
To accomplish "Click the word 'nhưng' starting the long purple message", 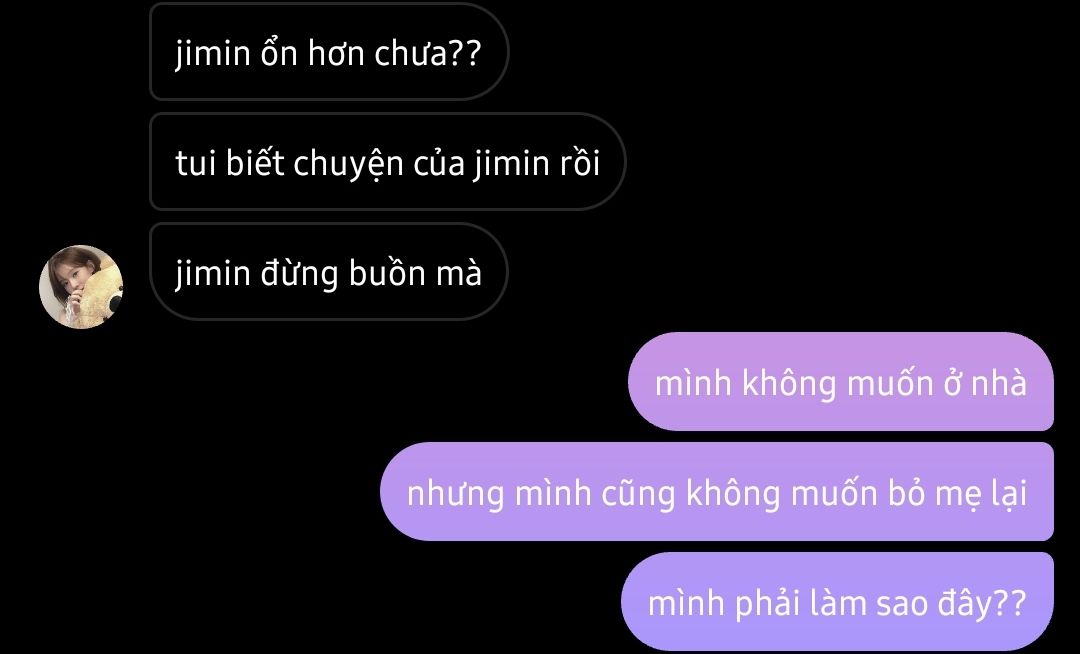I will click(455, 495).
